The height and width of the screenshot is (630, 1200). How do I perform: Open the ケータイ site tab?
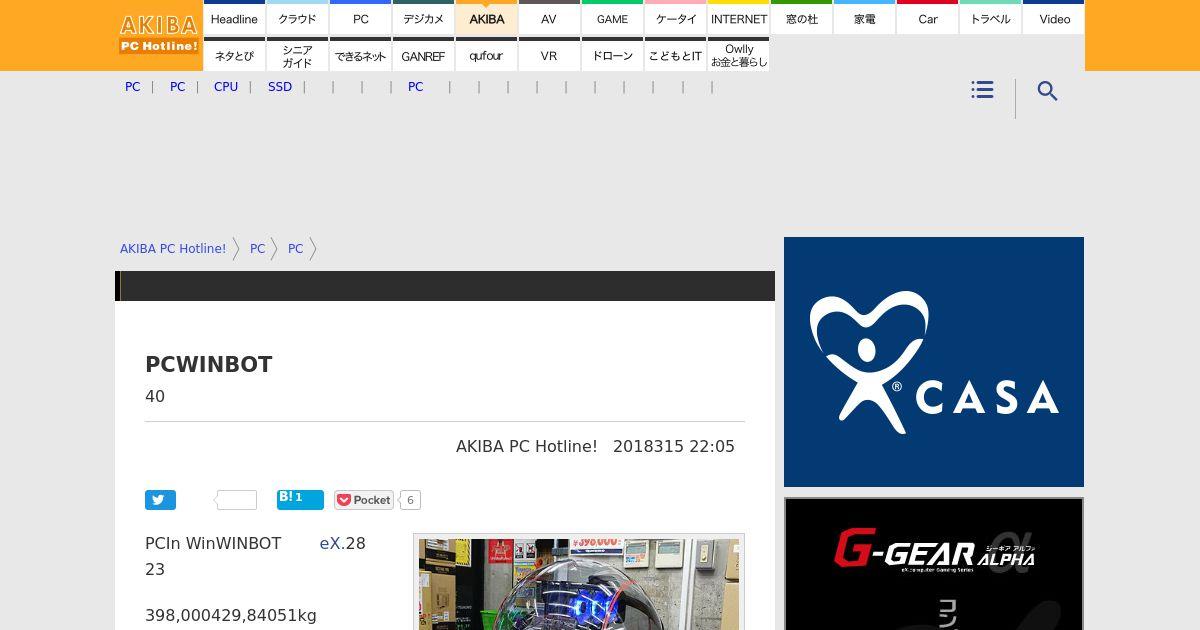coord(675,19)
